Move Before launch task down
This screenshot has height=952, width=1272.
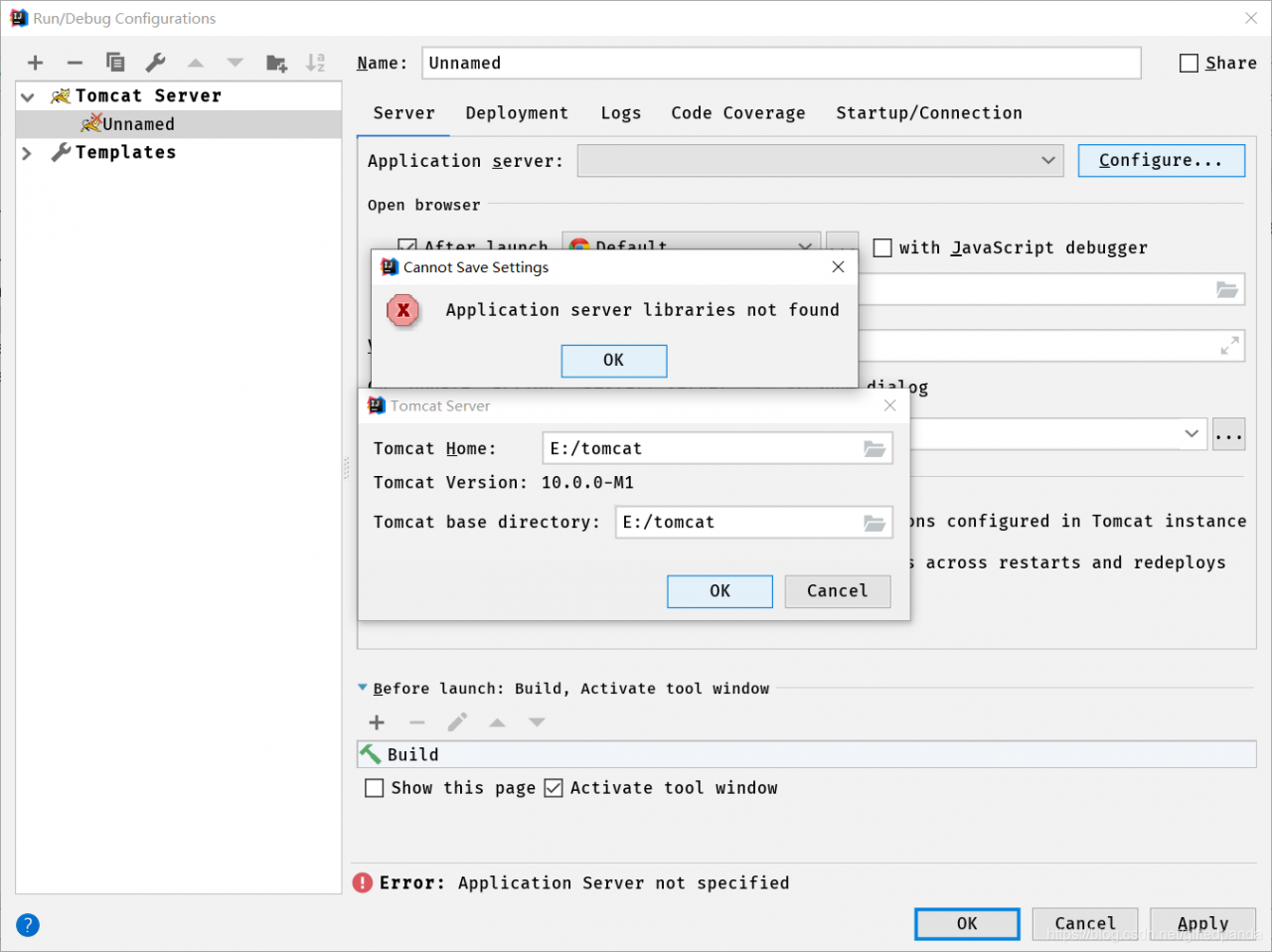pos(537,722)
